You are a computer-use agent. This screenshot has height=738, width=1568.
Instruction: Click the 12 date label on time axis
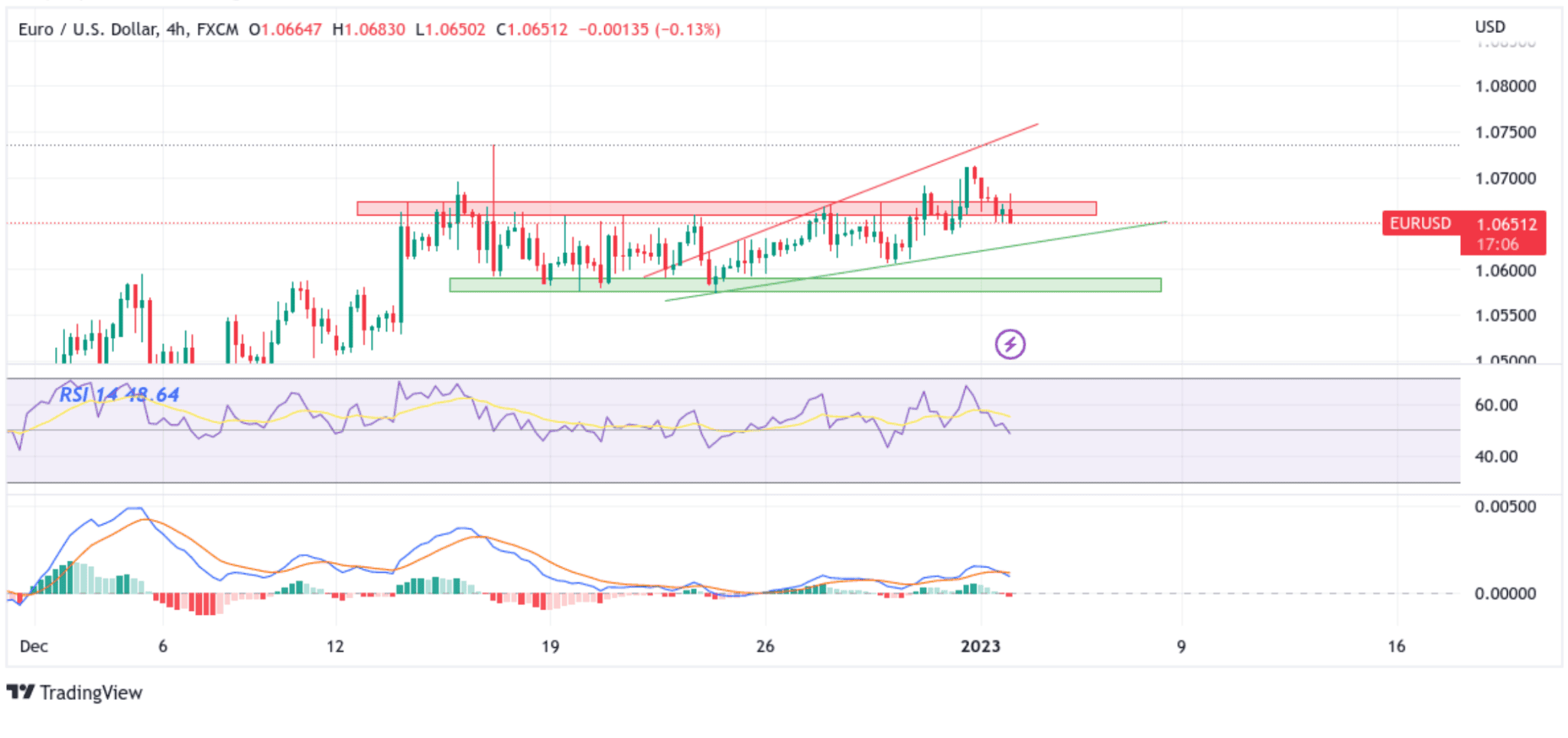[x=335, y=646]
